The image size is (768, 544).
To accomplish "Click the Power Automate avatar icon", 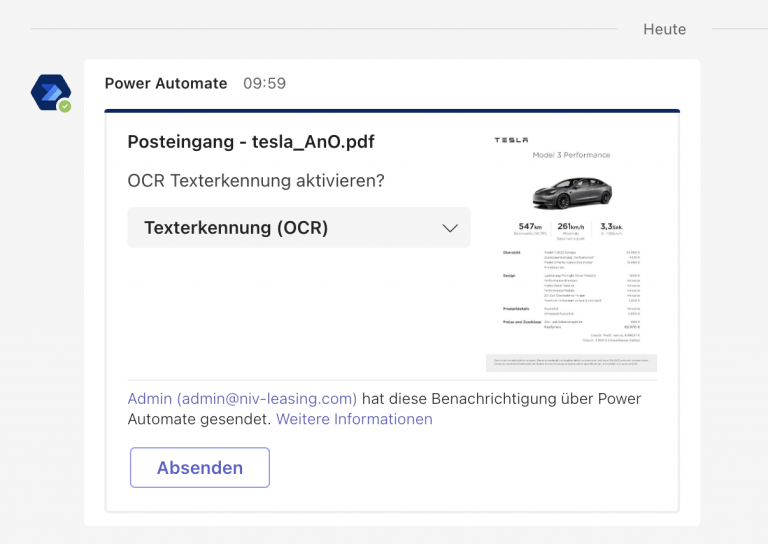I will coord(51,93).
